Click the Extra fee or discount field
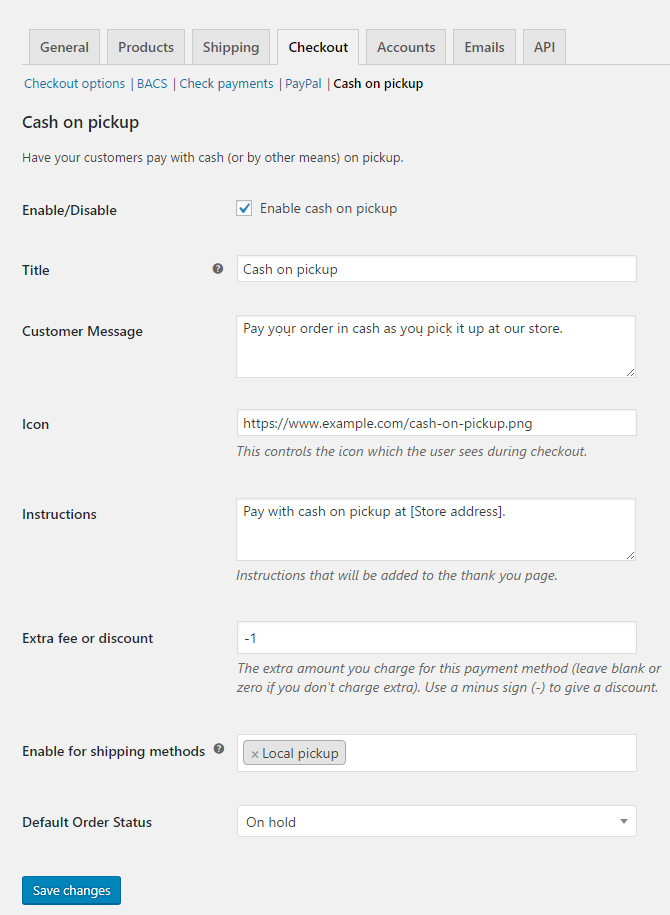The width and height of the screenshot is (670, 915). (436, 637)
